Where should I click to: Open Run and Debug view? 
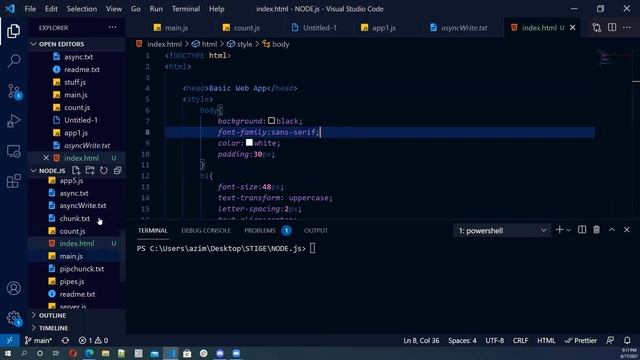coord(13,121)
